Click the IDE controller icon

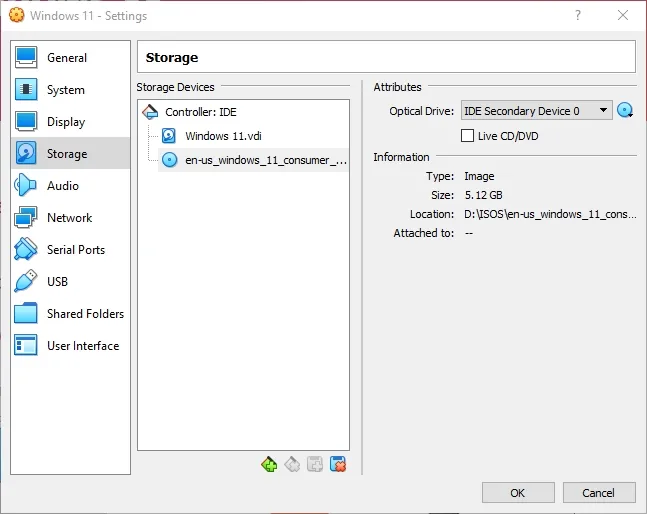pyautogui.click(x=150, y=112)
